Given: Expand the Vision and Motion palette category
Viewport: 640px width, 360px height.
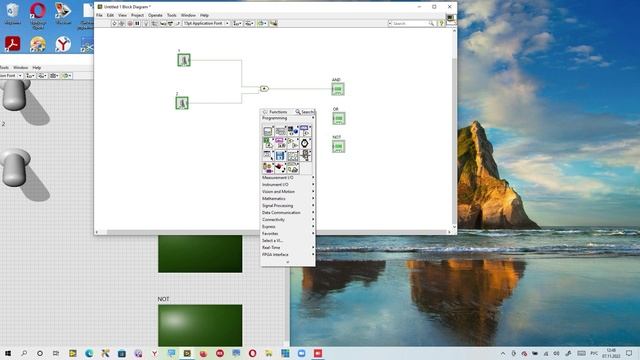Looking at the screenshot, I should click(288, 191).
